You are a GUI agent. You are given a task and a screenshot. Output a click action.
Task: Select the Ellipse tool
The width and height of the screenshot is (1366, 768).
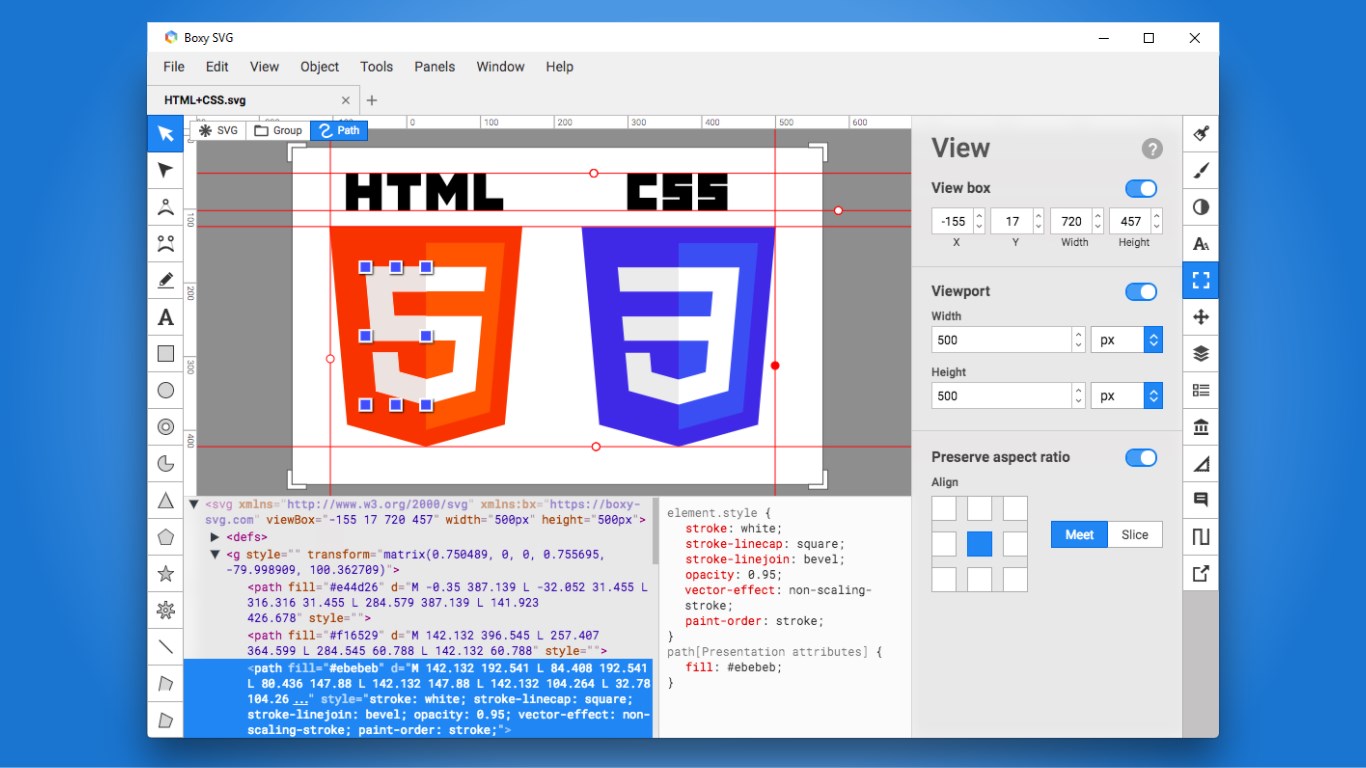pyautogui.click(x=165, y=390)
